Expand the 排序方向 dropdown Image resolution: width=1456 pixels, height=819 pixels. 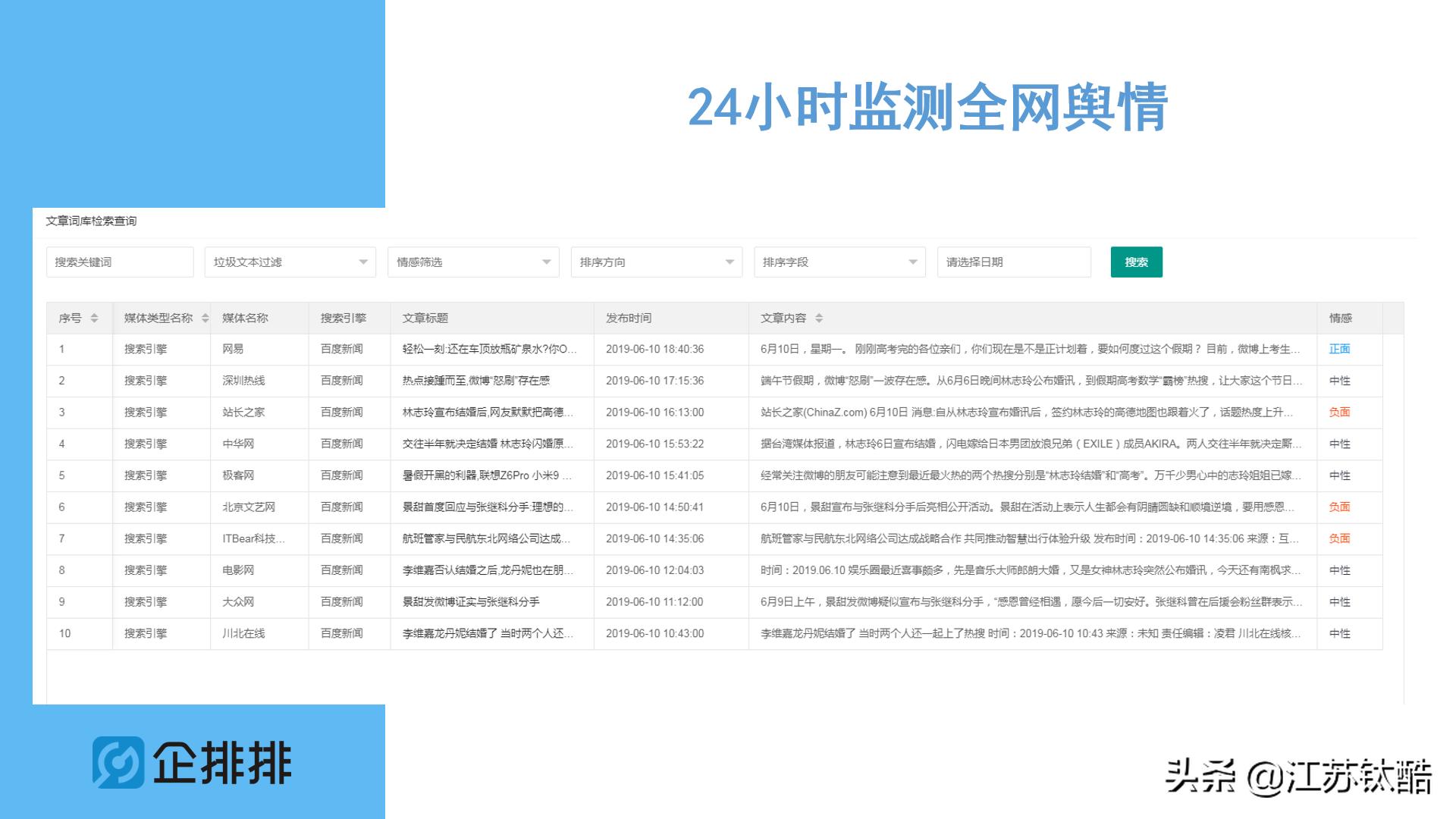657,262
